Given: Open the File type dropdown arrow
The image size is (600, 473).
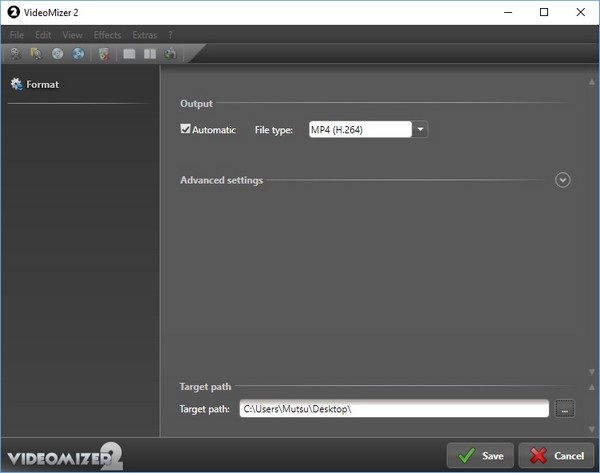Looking at the screenshot, I should click(x=420, y=129).
